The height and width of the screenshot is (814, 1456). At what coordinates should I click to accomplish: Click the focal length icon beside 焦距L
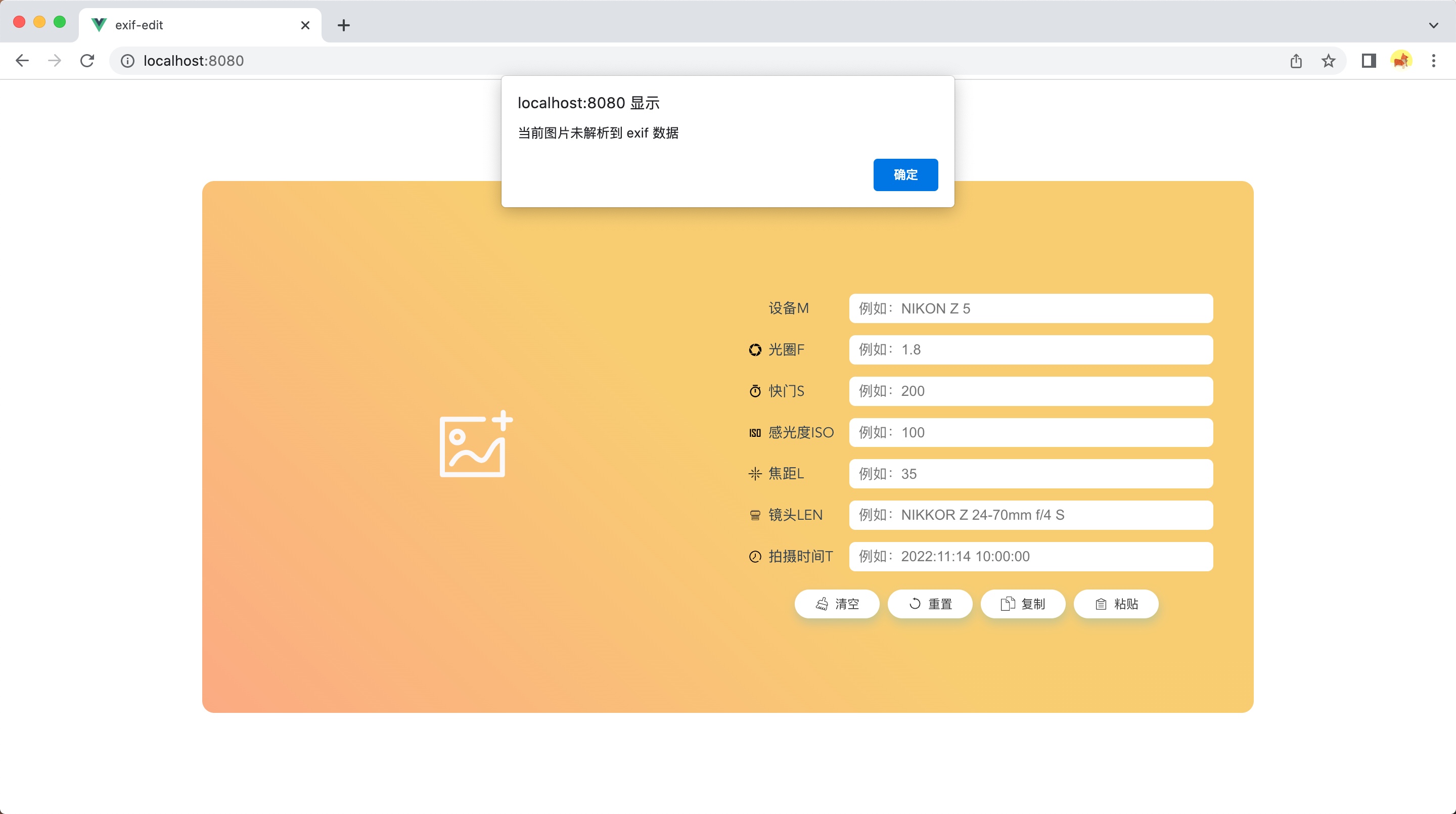click(x=755, y=474)
